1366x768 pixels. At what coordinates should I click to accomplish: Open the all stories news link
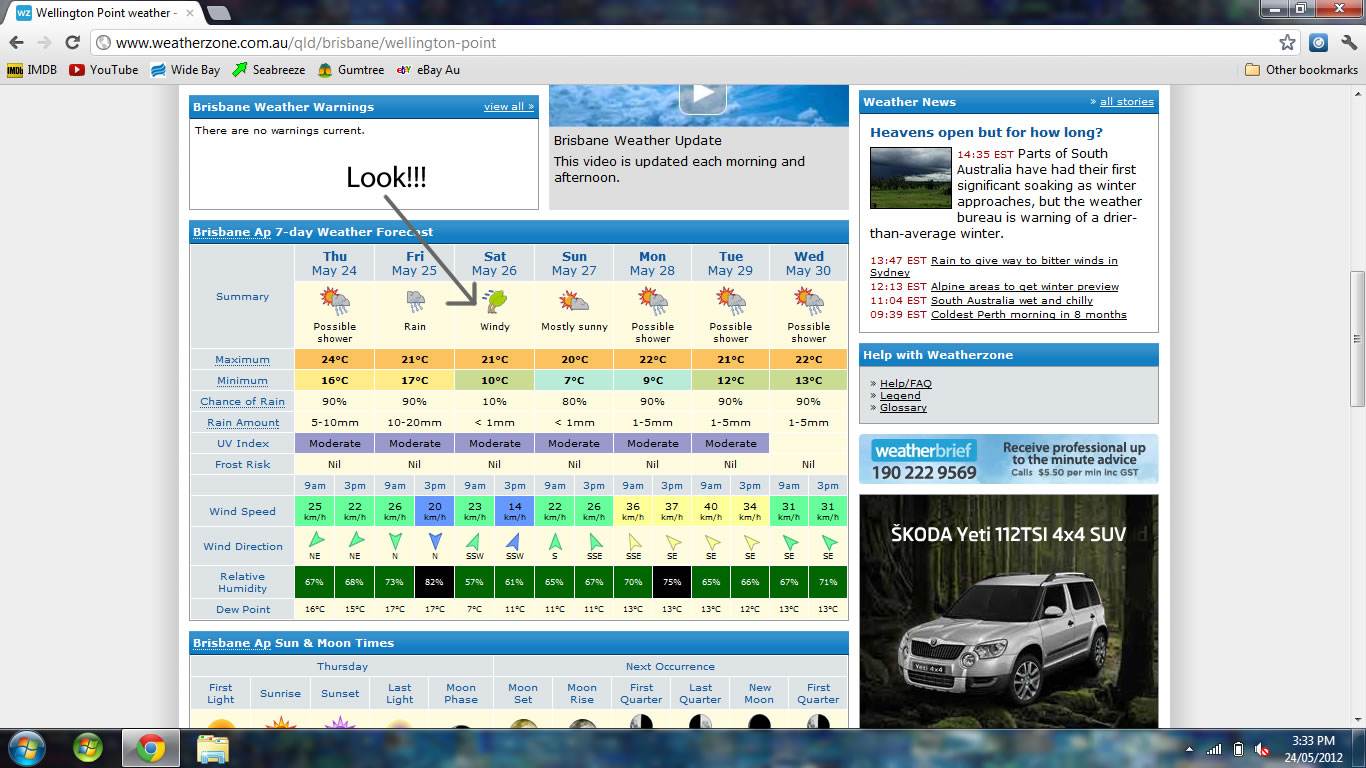pyautogui.click(x=1126, y=102)
